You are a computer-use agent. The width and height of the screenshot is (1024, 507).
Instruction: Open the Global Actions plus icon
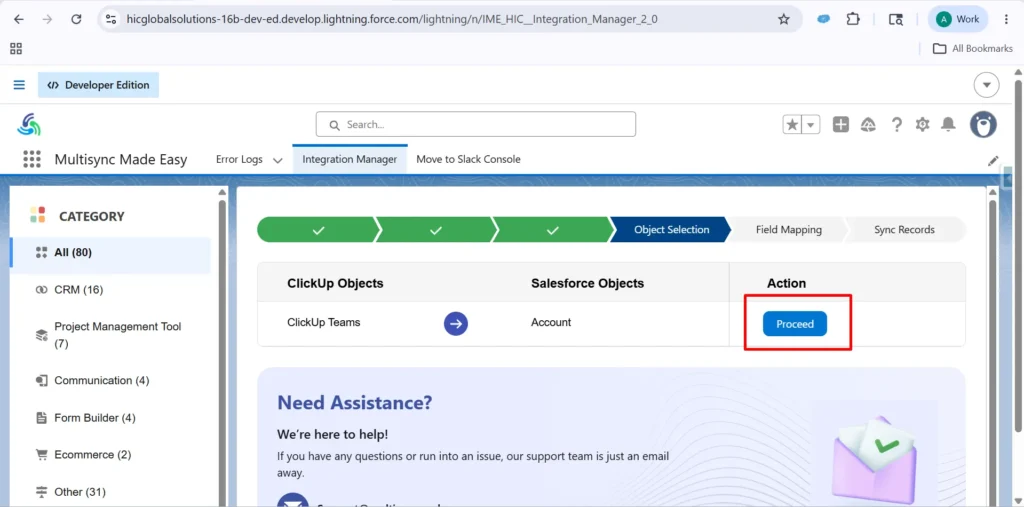click(840, 124)
